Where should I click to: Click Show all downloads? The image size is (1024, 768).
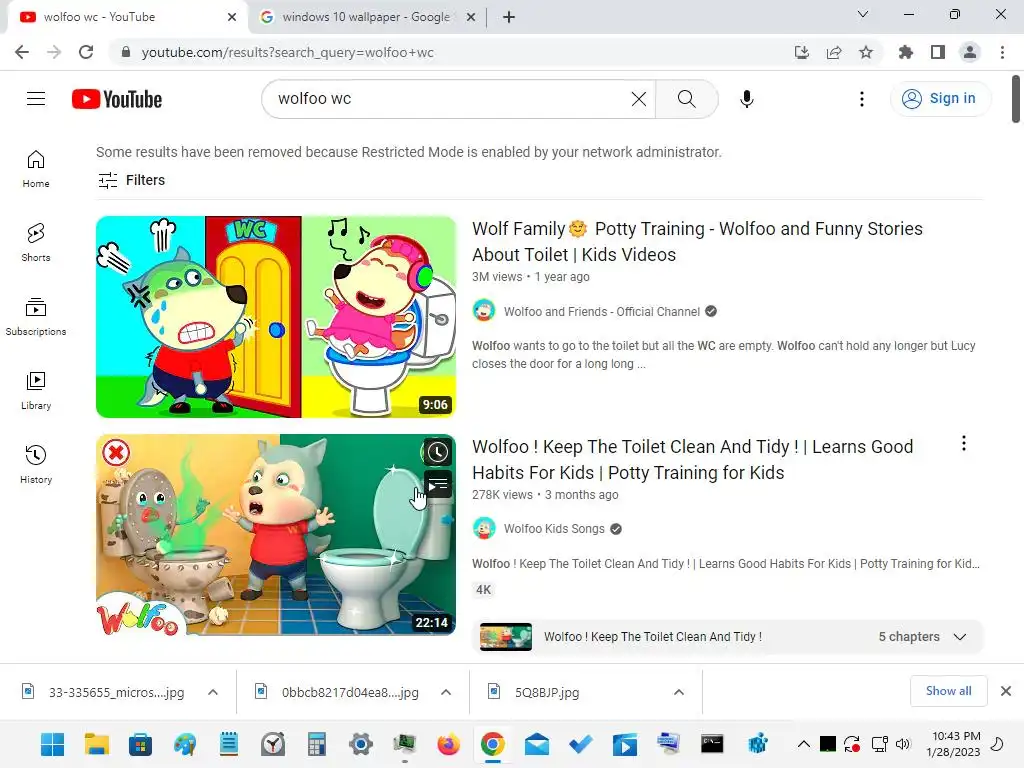coord(948,691)
